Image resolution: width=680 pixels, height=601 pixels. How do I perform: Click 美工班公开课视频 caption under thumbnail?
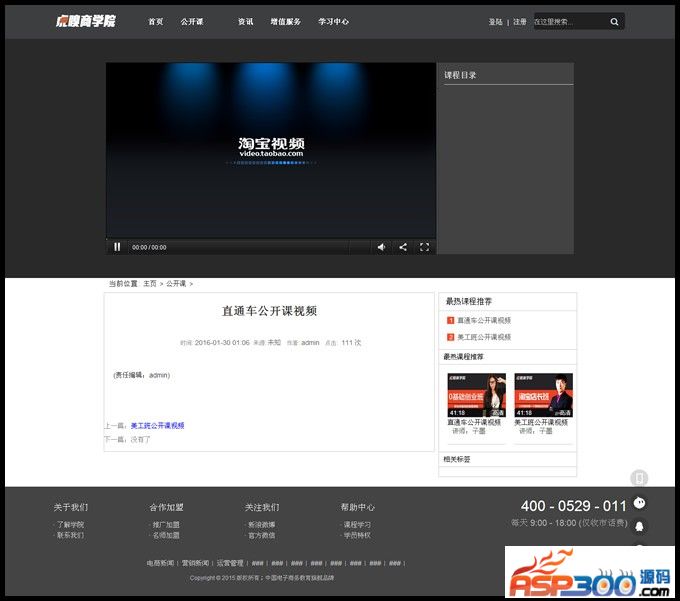541,422
